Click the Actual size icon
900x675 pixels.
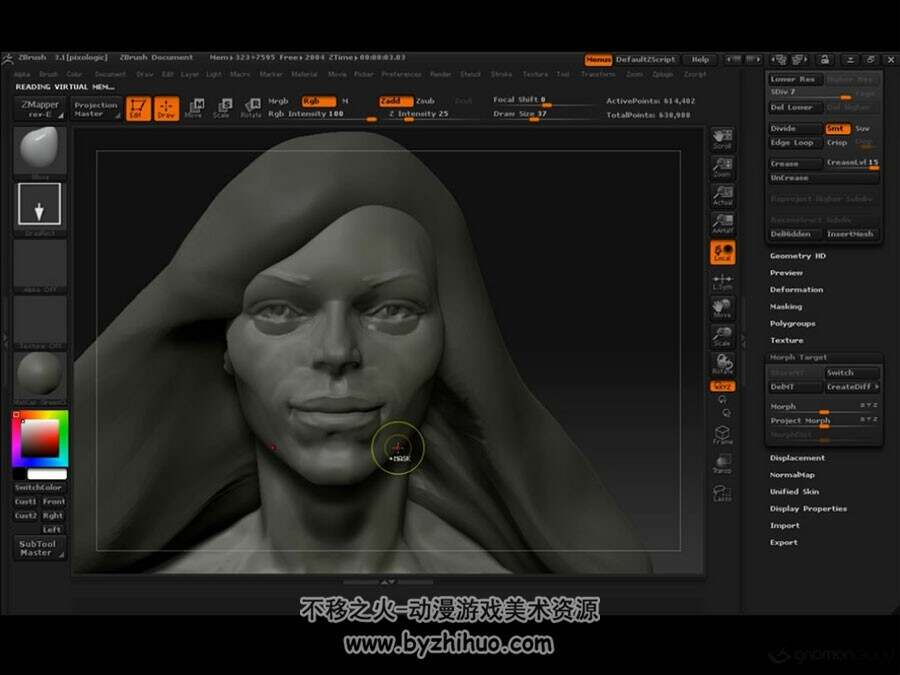point(722,195)
